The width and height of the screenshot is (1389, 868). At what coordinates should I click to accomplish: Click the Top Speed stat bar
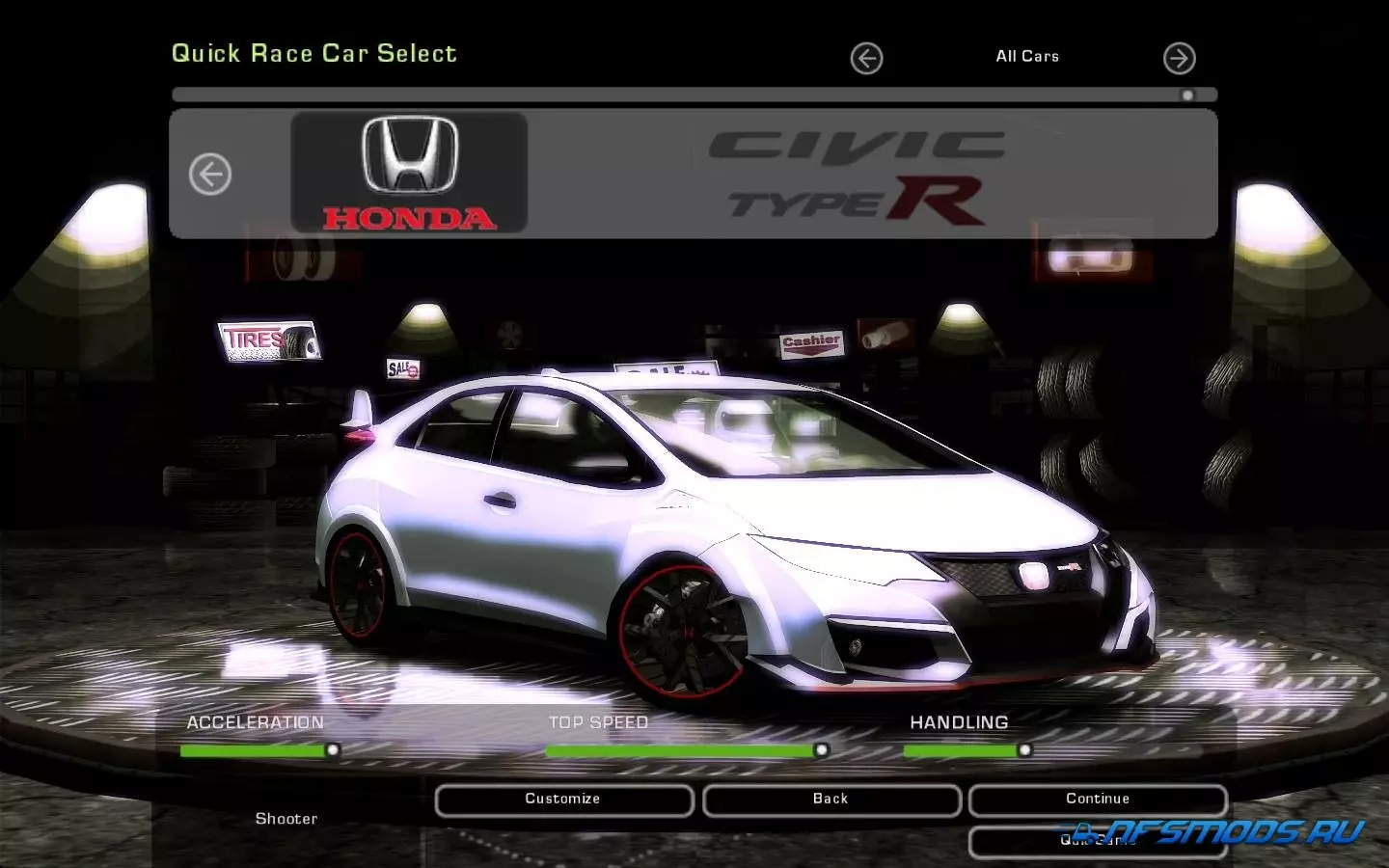tap(687, 749)
